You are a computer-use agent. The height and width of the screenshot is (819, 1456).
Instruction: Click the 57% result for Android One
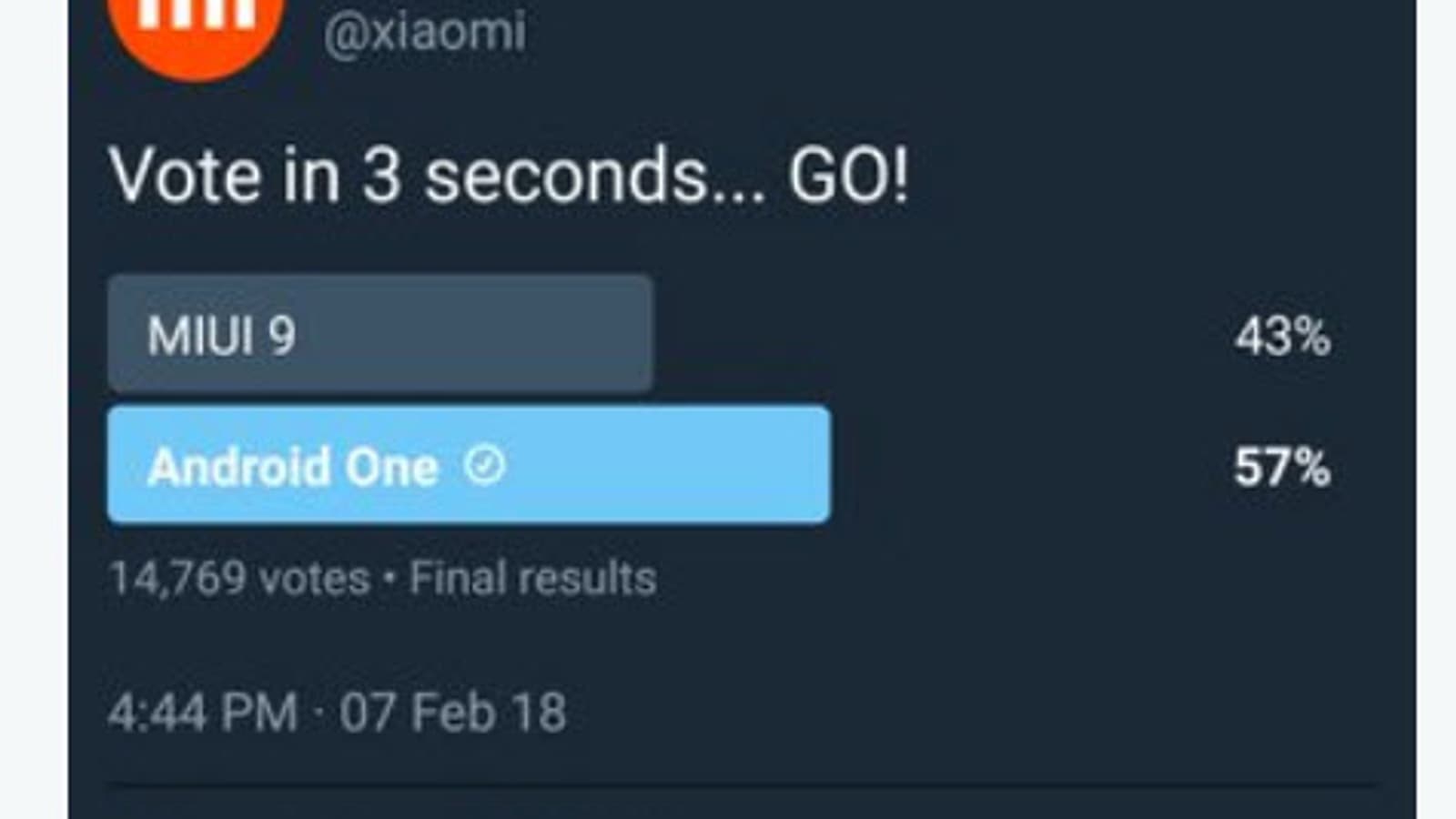pyautogui.click(x=1282, y=468)
